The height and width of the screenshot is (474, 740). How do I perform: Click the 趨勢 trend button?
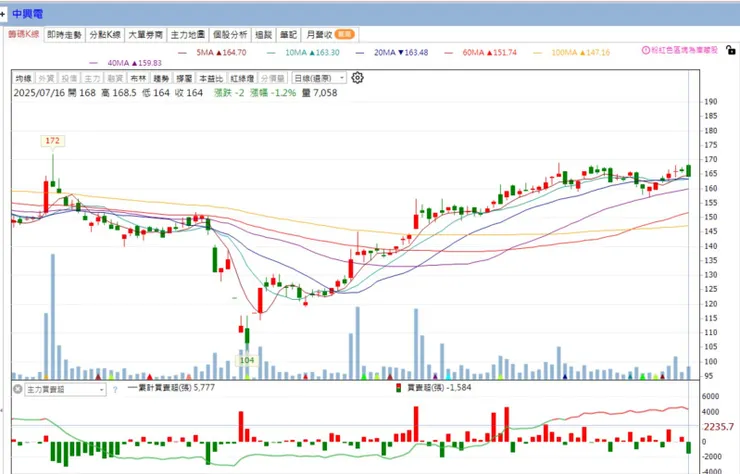161,78
